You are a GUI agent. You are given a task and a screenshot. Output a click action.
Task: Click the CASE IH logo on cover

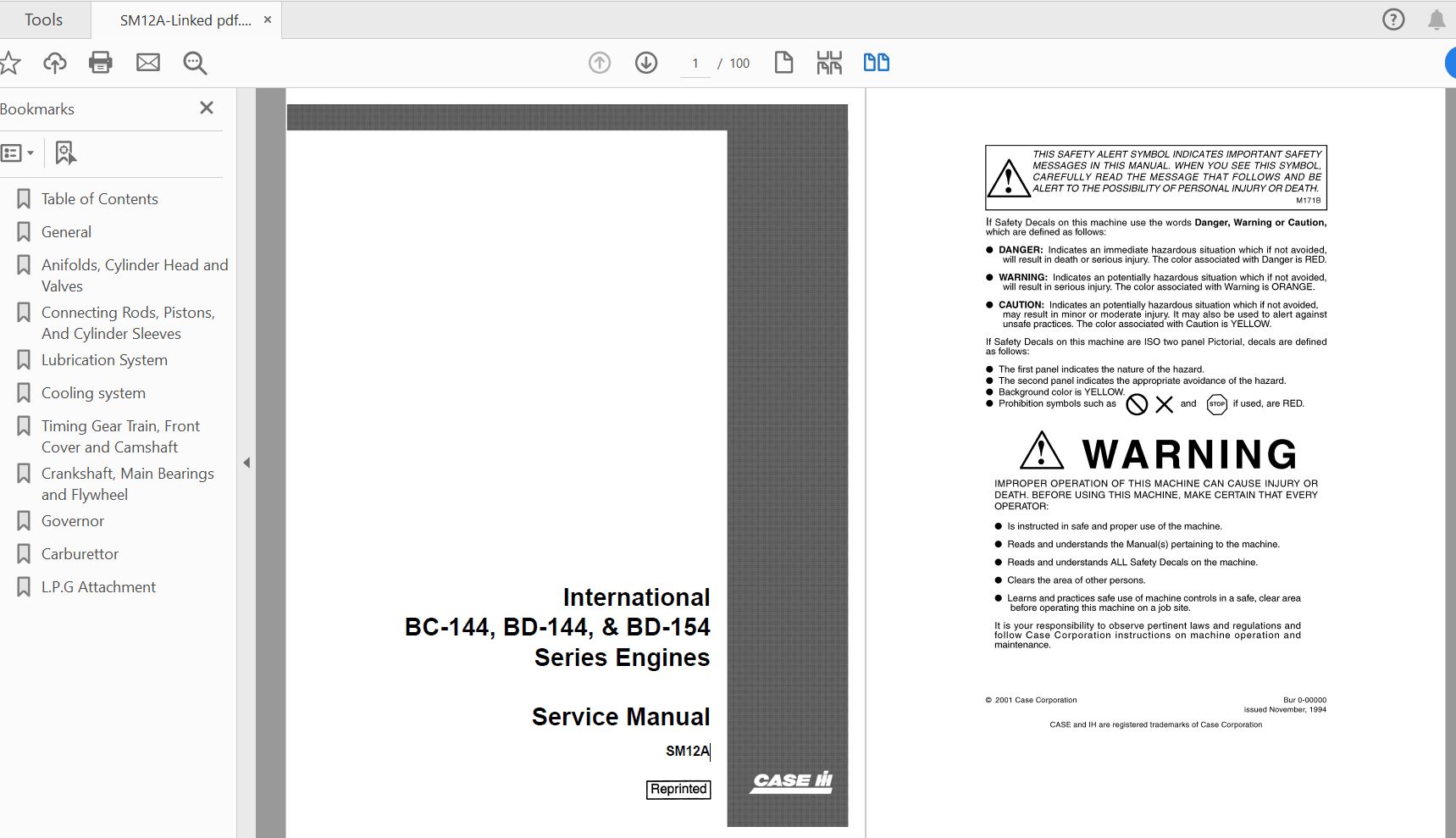[792, 781]
